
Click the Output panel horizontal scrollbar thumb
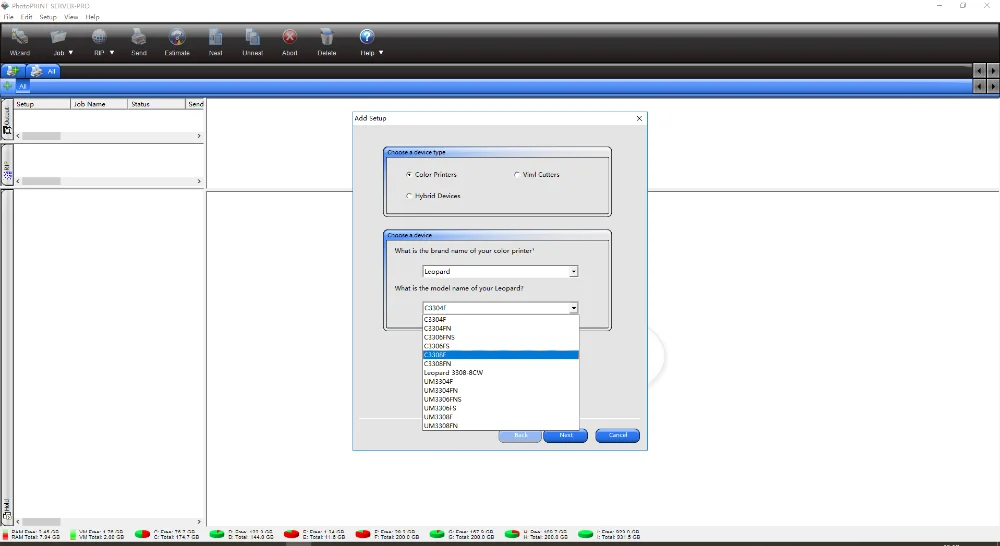click(x=41, y=136)
